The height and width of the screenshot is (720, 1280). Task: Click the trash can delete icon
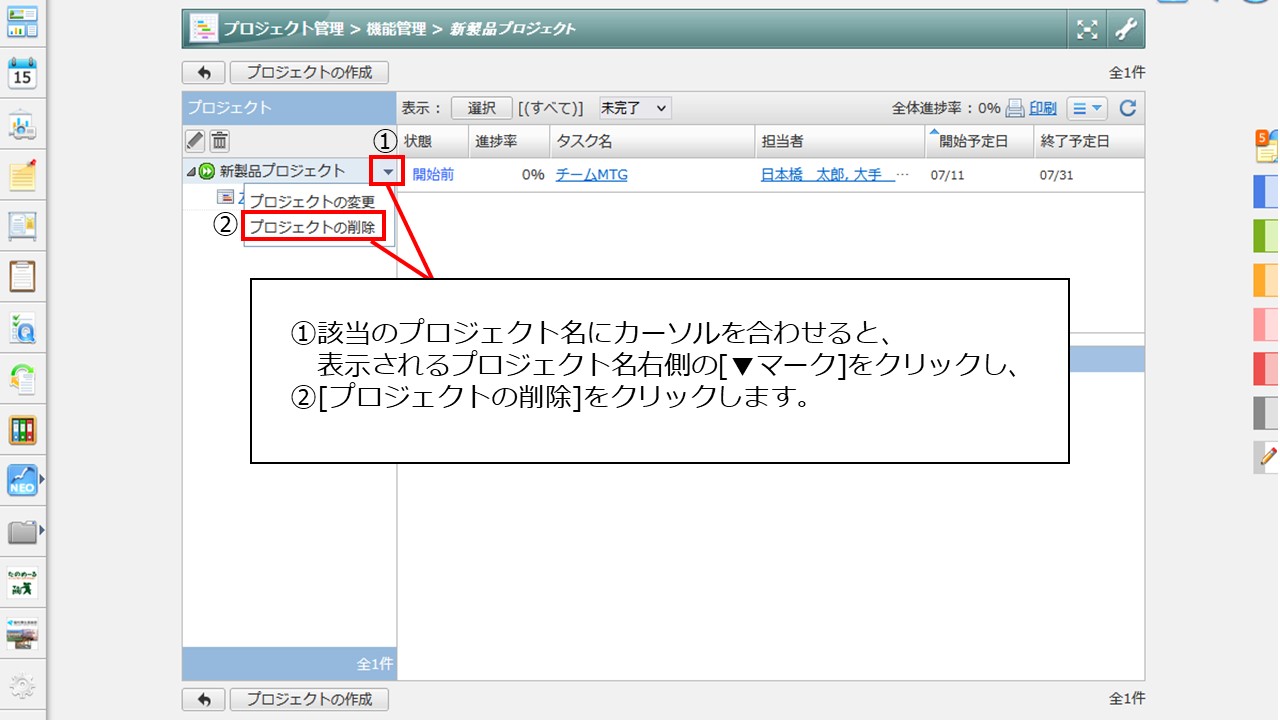[x=219, y=141]
